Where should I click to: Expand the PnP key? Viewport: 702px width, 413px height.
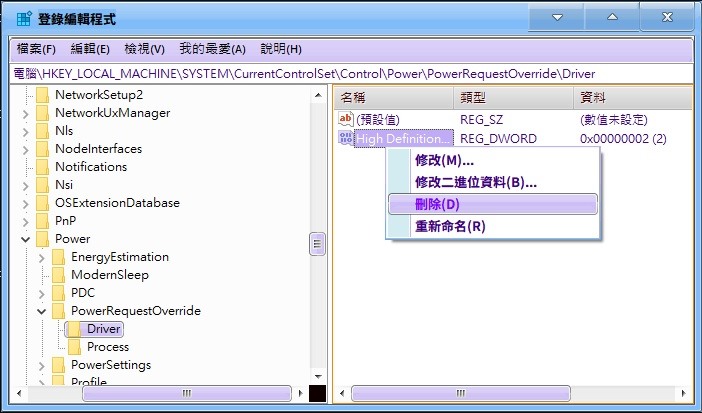[x=26, y=222]
